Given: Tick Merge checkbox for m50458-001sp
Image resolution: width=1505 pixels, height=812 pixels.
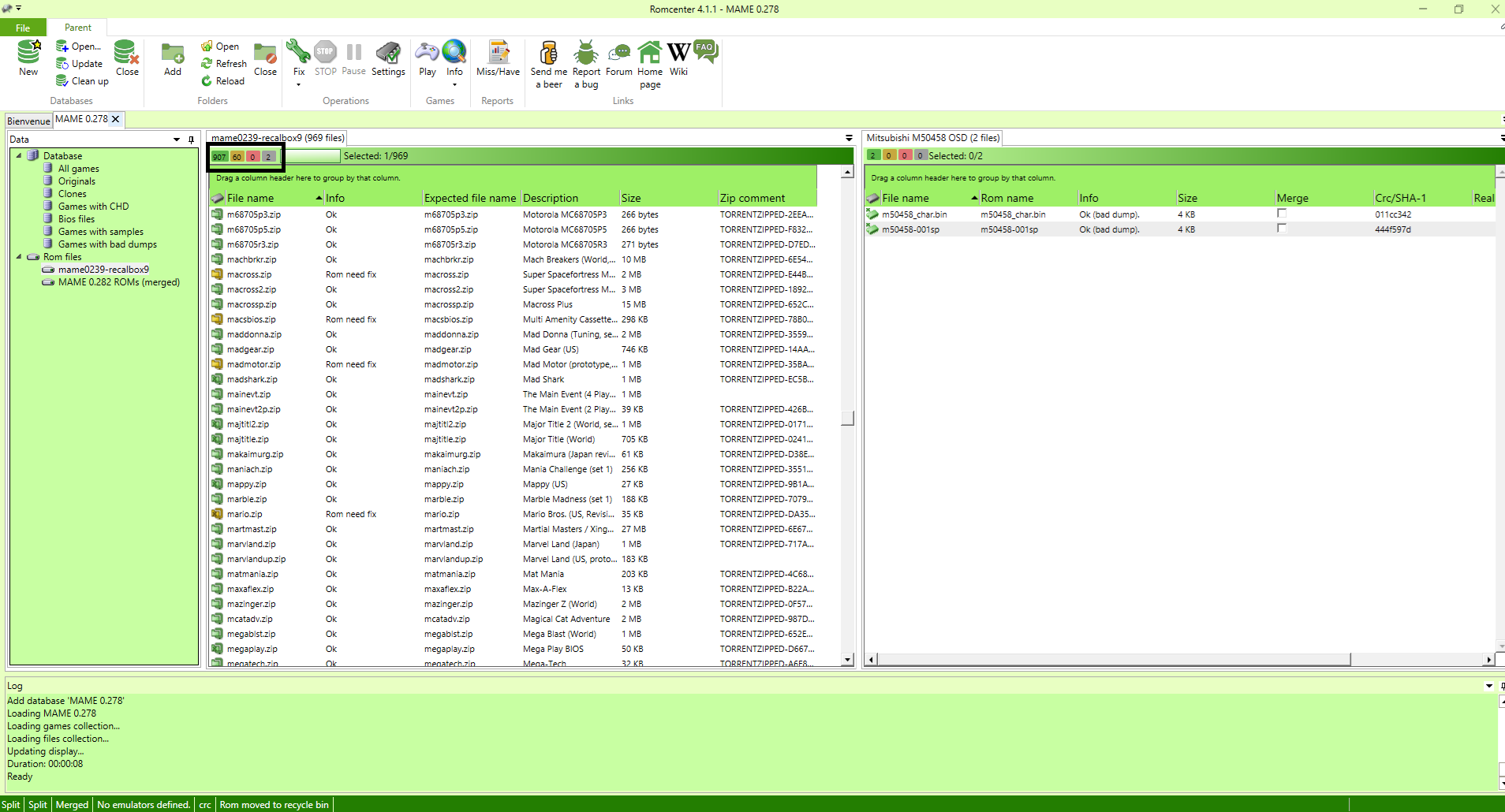Looking at the screenshot, I should point(1282,229).
